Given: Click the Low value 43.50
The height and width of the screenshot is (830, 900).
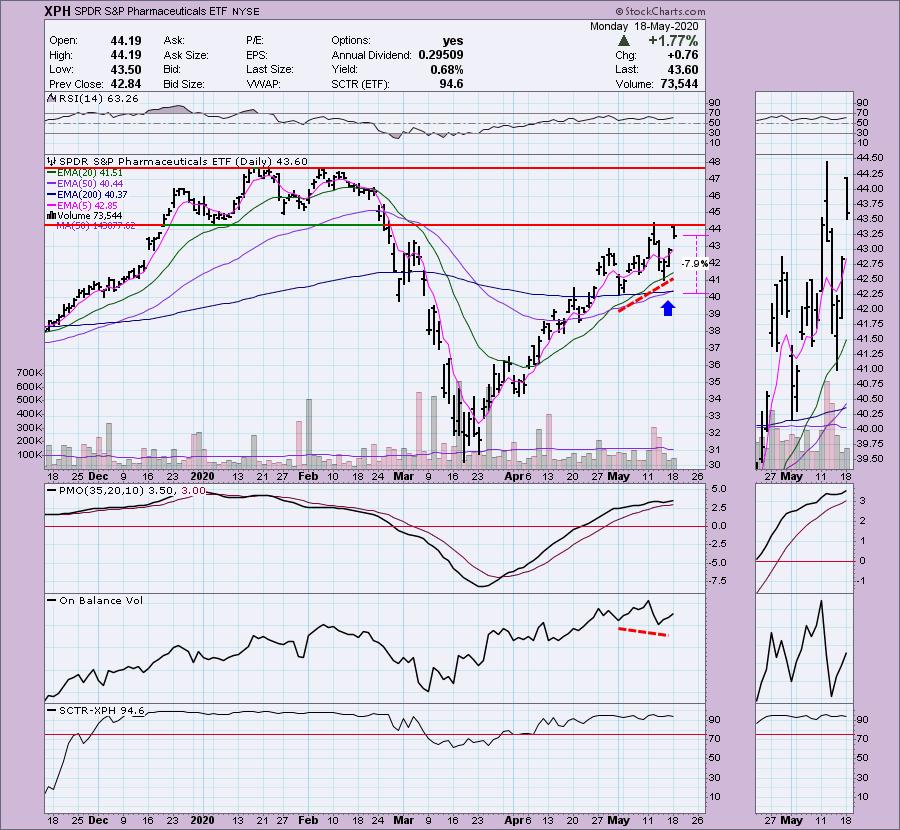Looking at the screenshot, I should click(x=126, y=69).
